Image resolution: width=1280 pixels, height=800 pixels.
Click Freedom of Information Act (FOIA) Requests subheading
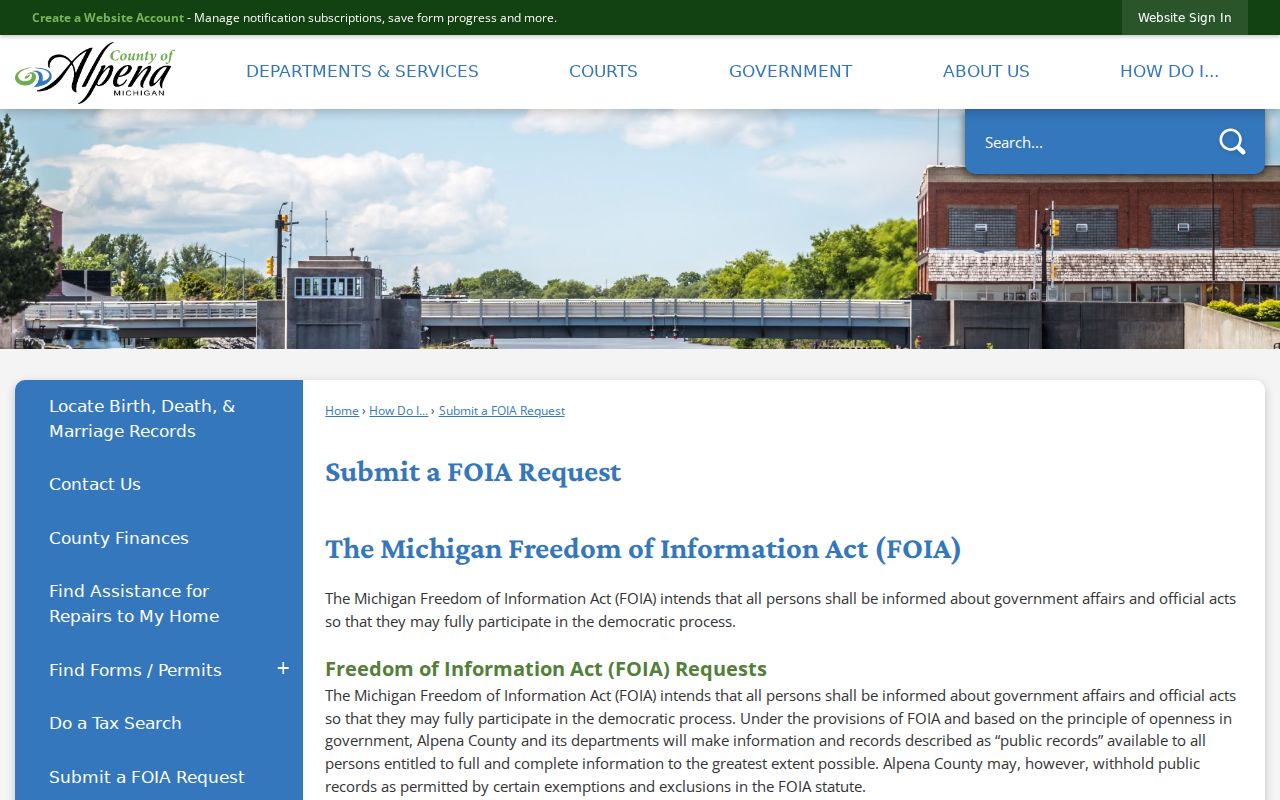coord(546,669)
